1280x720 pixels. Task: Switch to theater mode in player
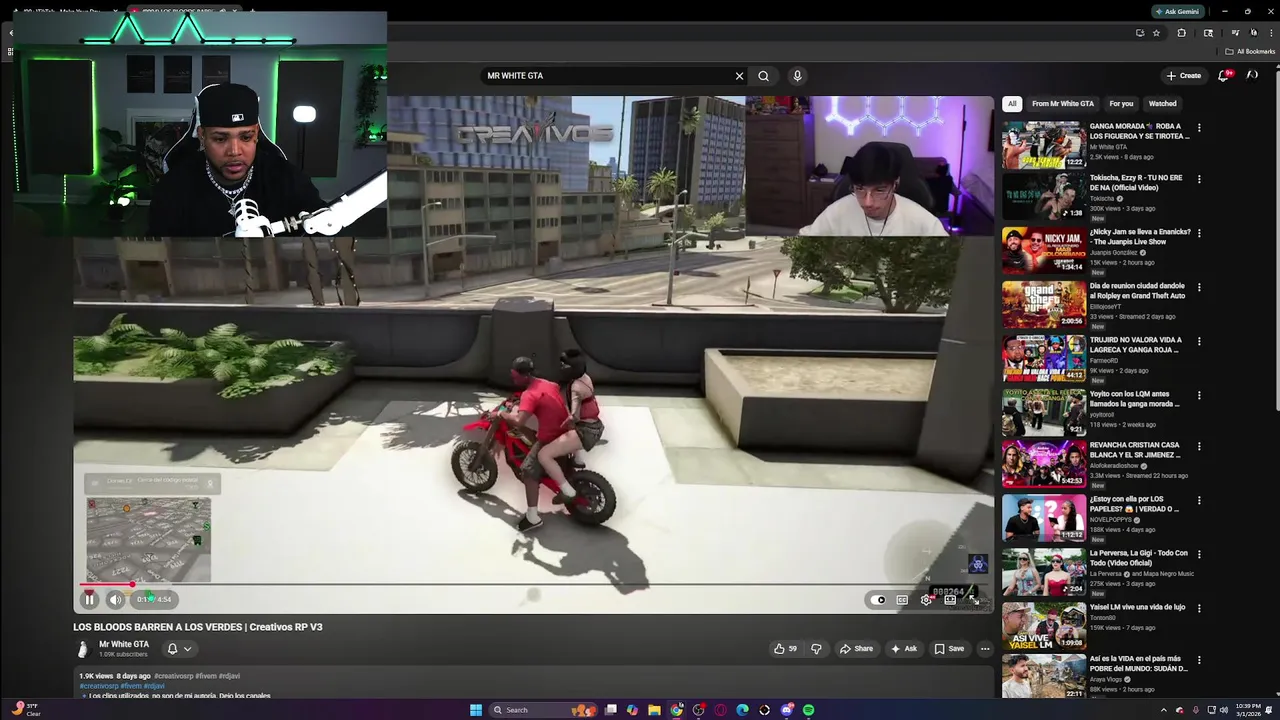tap(950, 600)
